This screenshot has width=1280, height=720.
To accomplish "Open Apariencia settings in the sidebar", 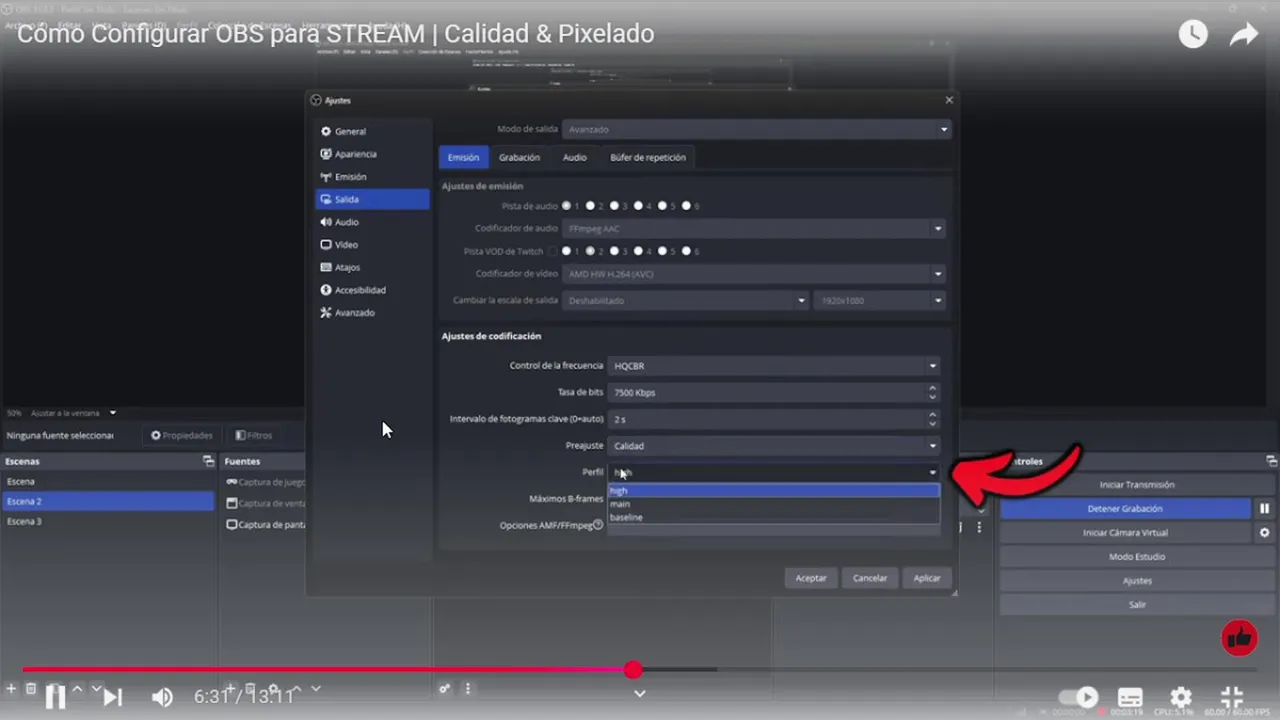I will tap(372, 154).
